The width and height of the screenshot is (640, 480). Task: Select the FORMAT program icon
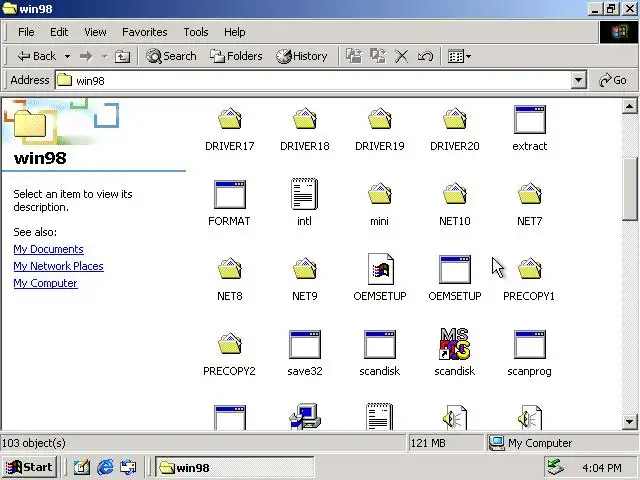click(230, 195)
